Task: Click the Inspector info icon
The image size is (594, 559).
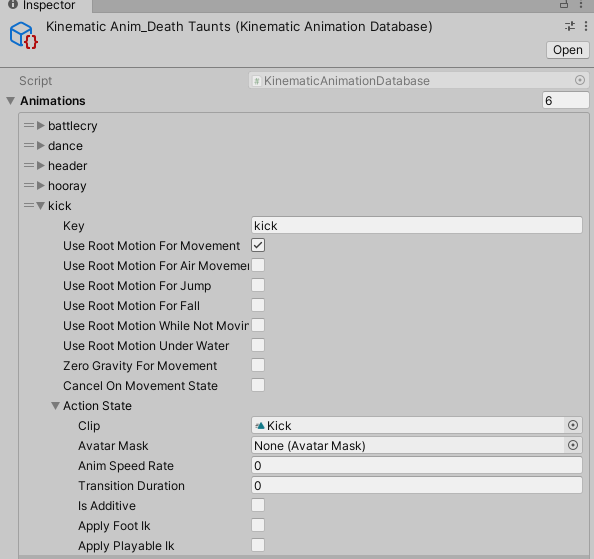Action: click(13, 4)
